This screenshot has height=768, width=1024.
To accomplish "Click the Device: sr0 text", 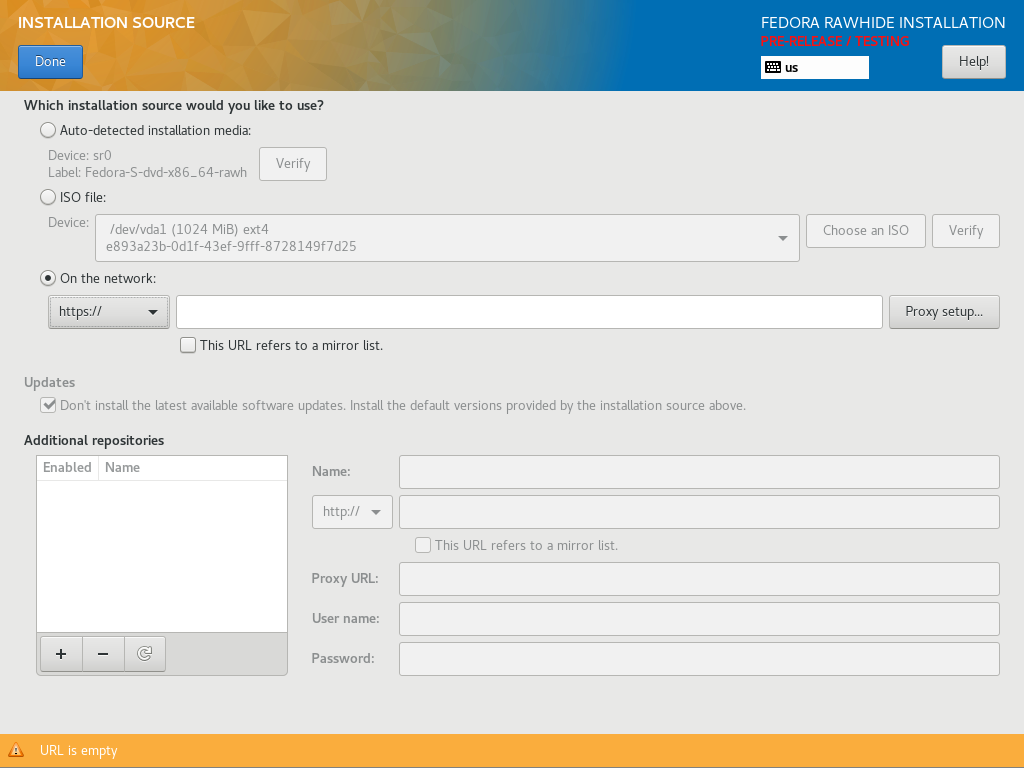I will tap(80, 155).
